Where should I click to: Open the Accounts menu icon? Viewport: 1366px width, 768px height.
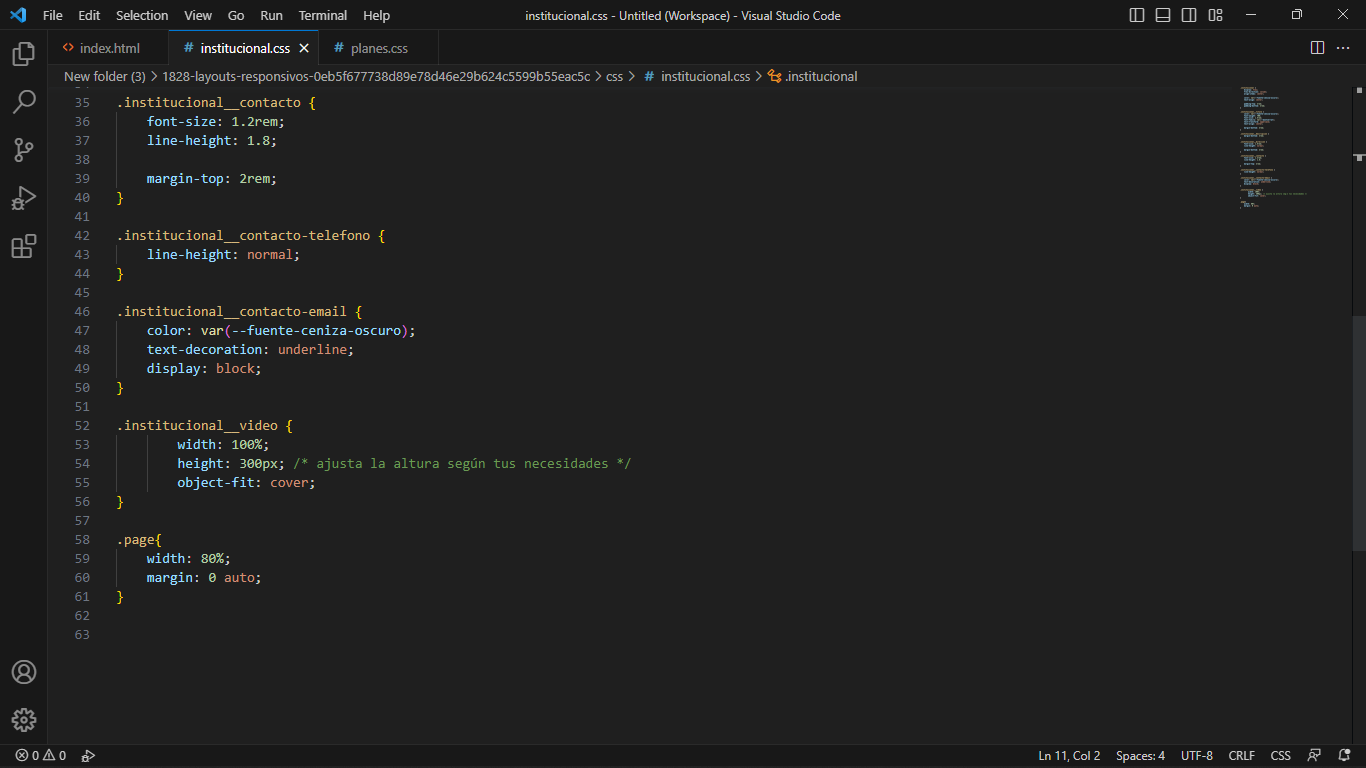pos(24,672)
